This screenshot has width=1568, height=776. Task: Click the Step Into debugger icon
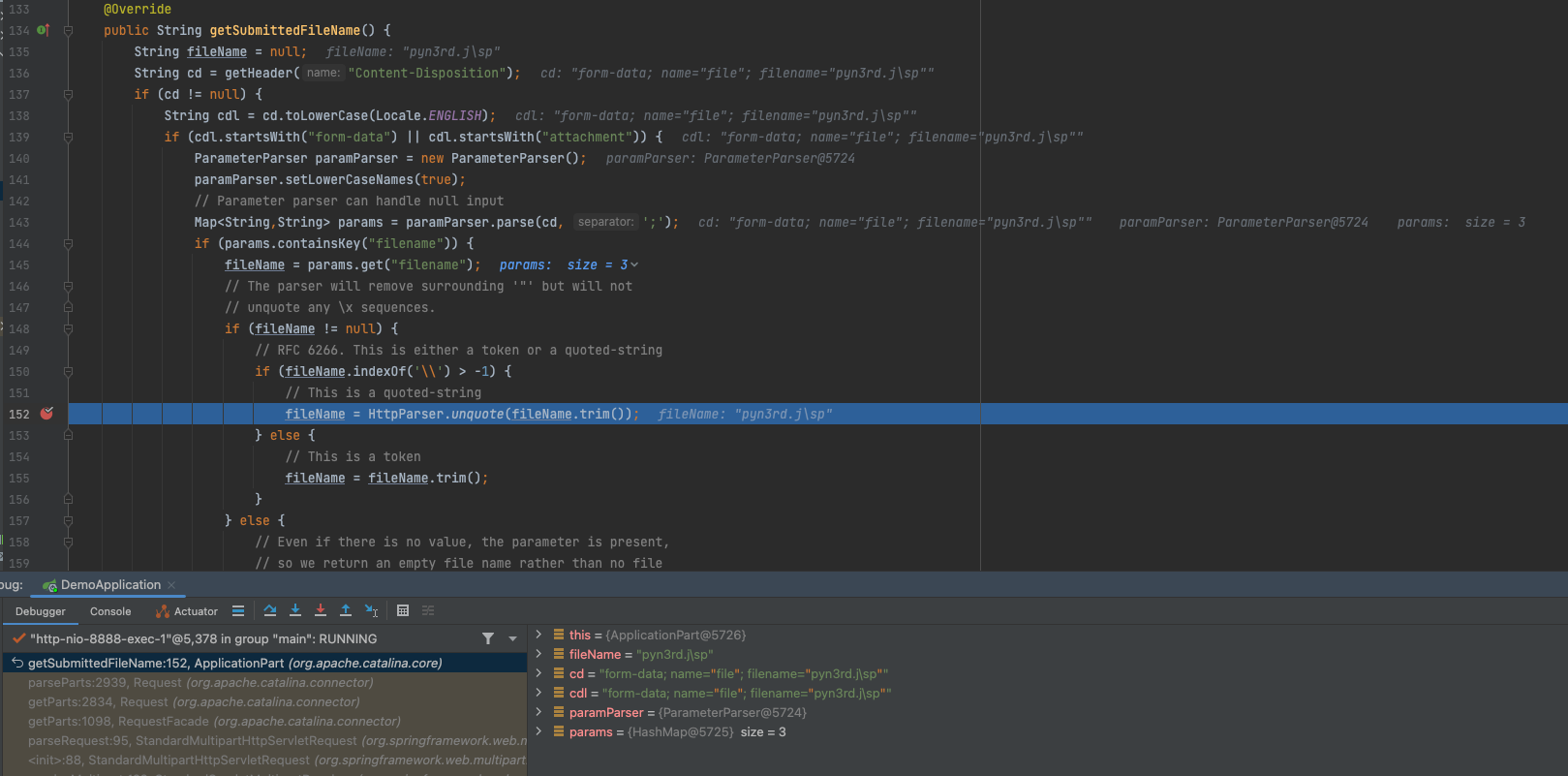295,610
